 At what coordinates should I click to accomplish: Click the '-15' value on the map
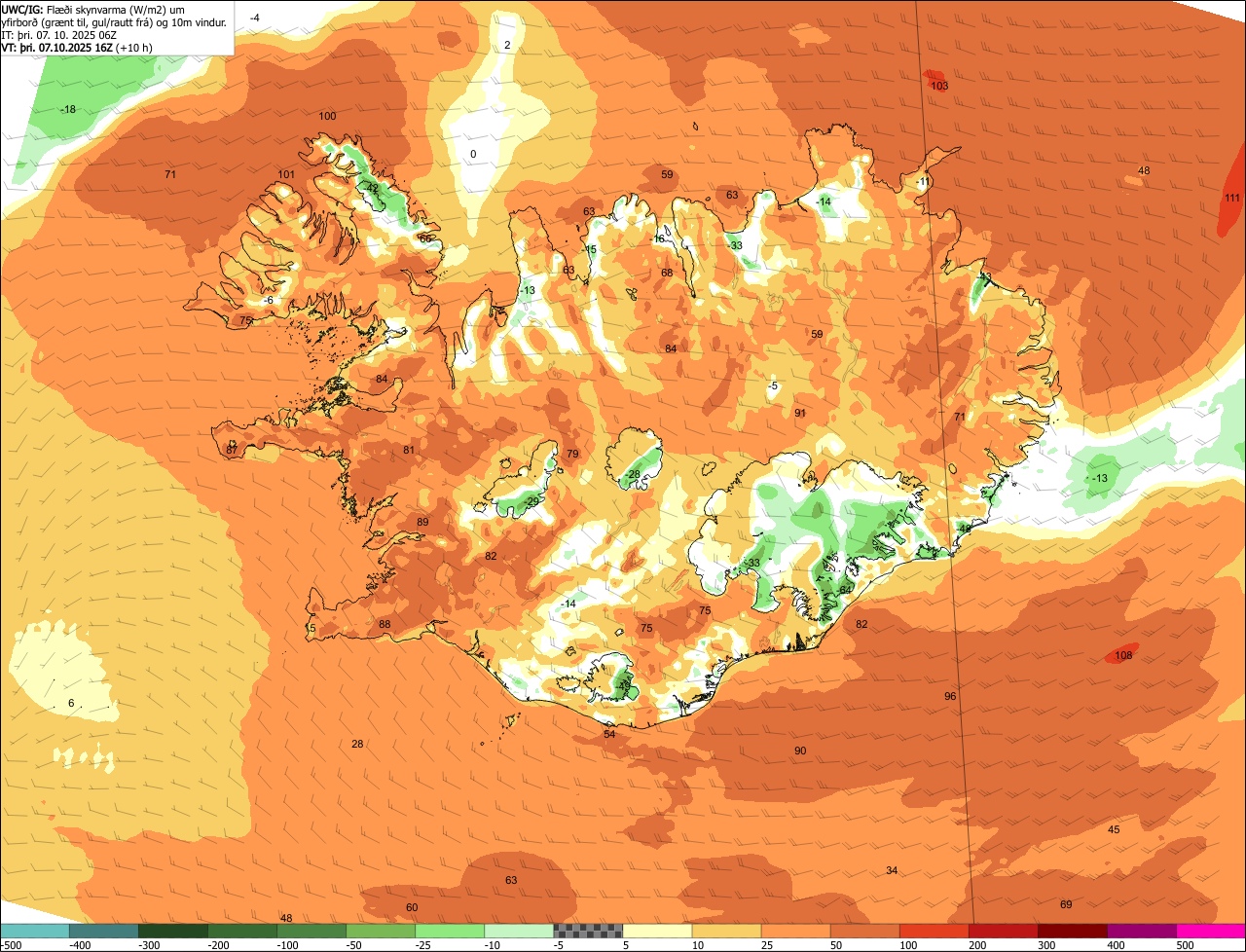[x=589, y=249]
